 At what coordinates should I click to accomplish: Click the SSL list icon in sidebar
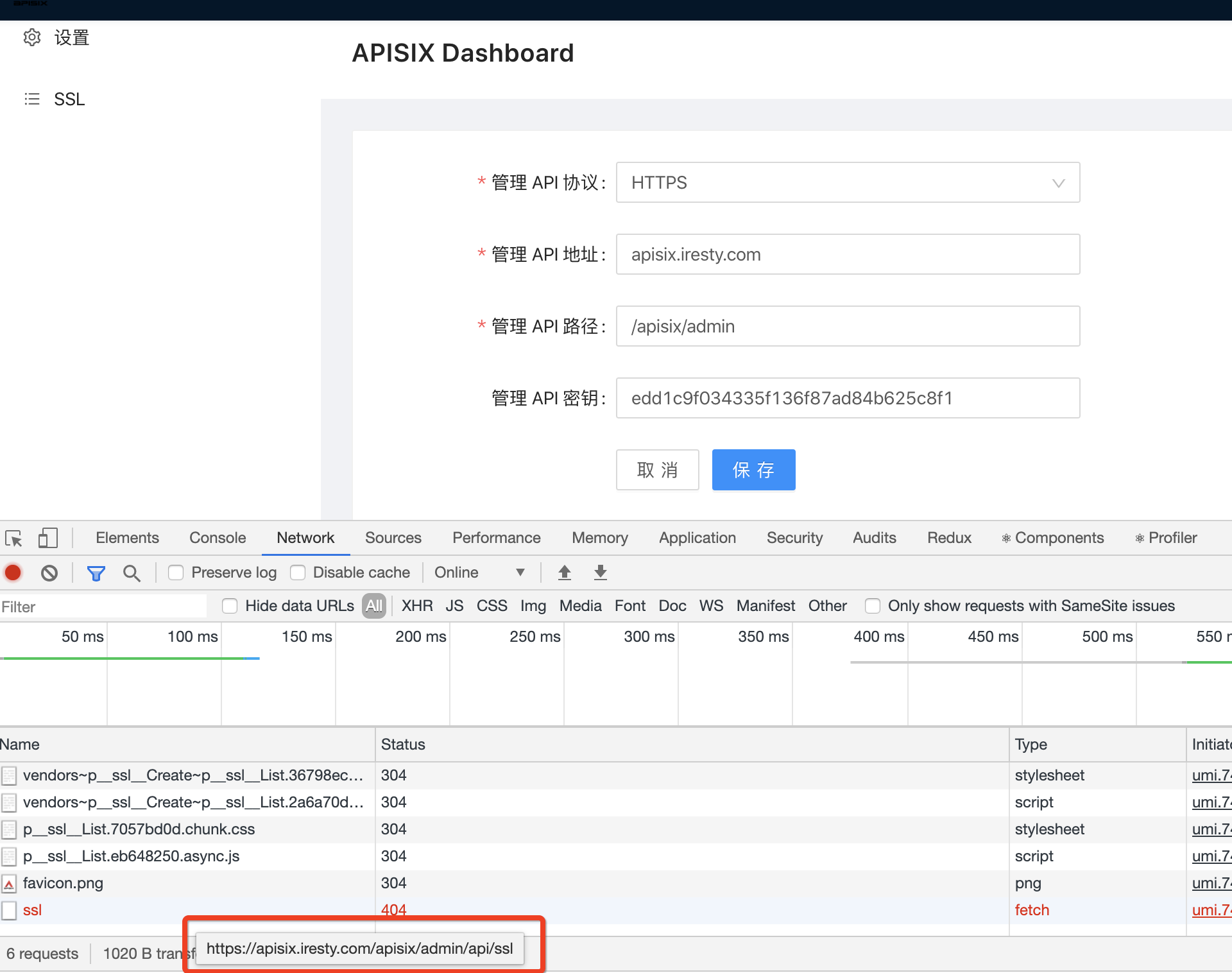pos(32,99)
